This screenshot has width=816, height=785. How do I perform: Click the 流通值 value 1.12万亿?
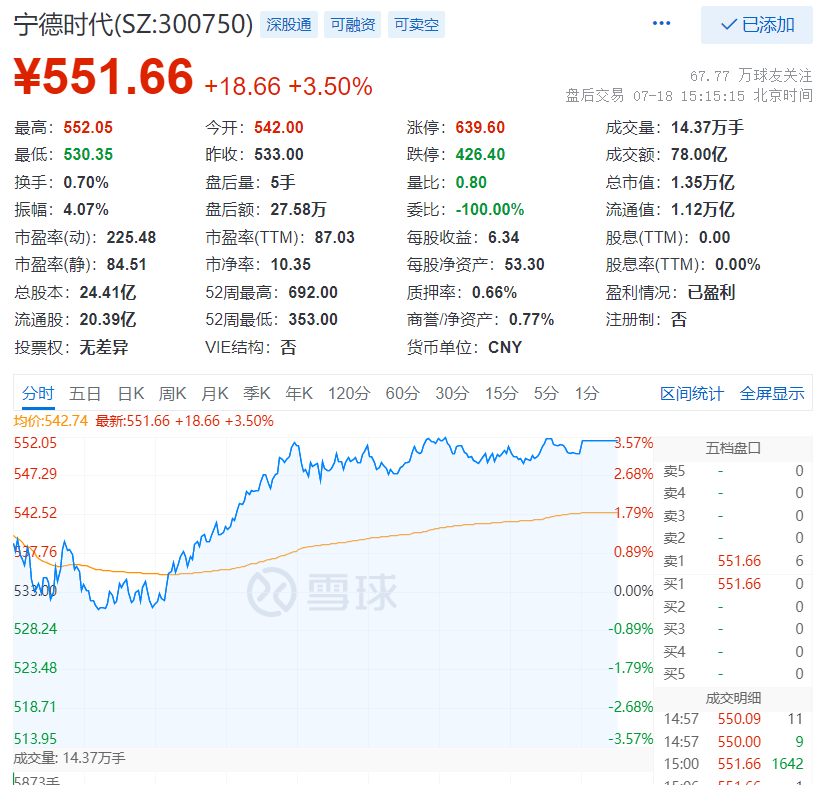click(703, 210)
